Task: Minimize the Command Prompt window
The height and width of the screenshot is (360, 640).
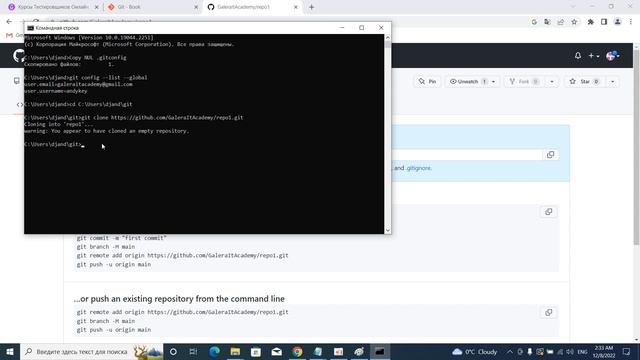Action: 342,28
